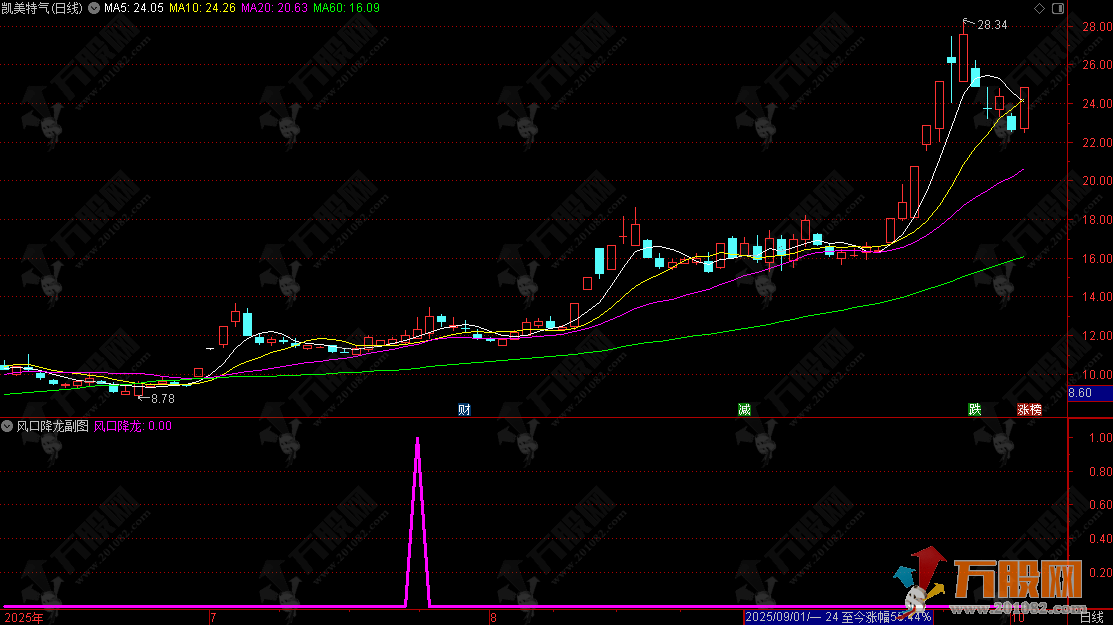Click the 财 event marker
Screen dimensions: 1113x625
464,409
